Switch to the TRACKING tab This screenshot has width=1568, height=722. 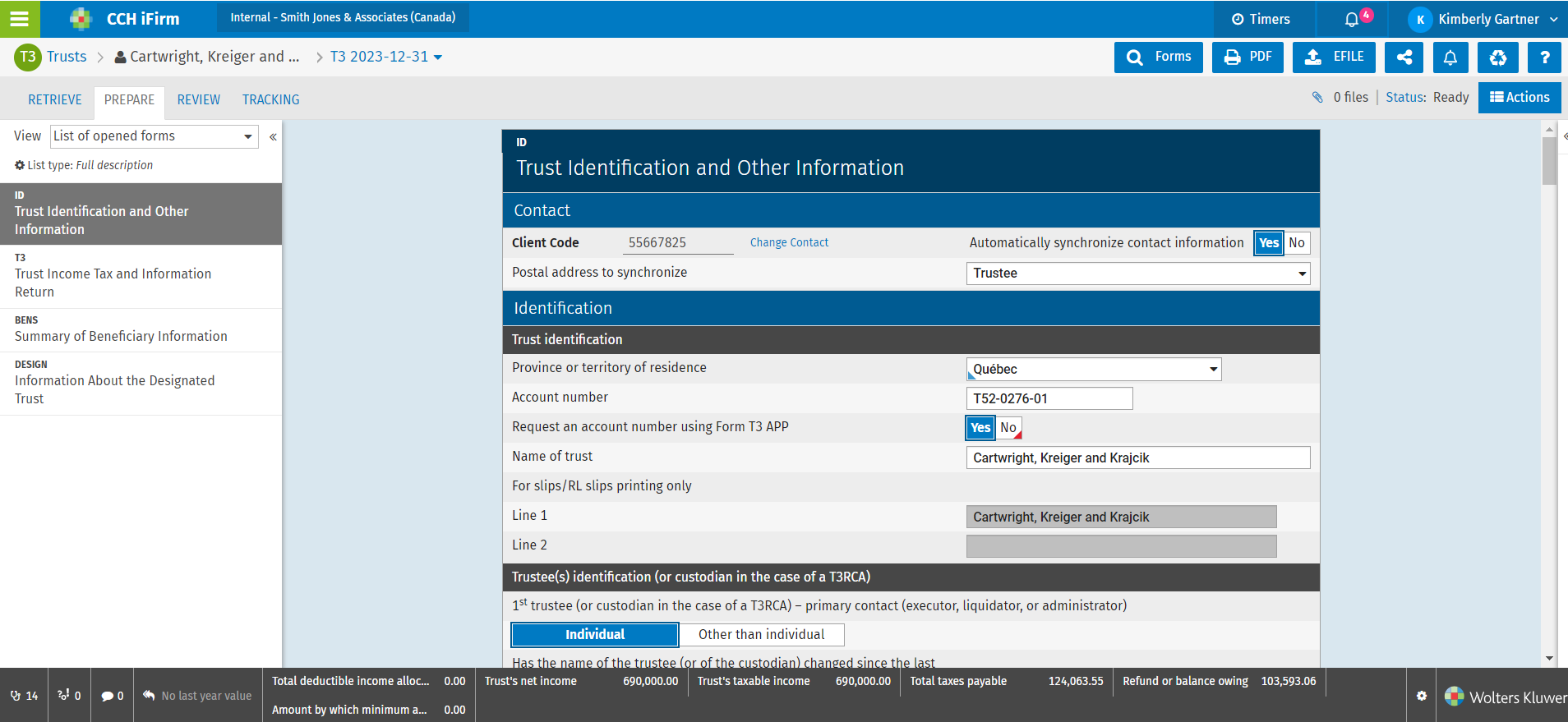[270, 100]
